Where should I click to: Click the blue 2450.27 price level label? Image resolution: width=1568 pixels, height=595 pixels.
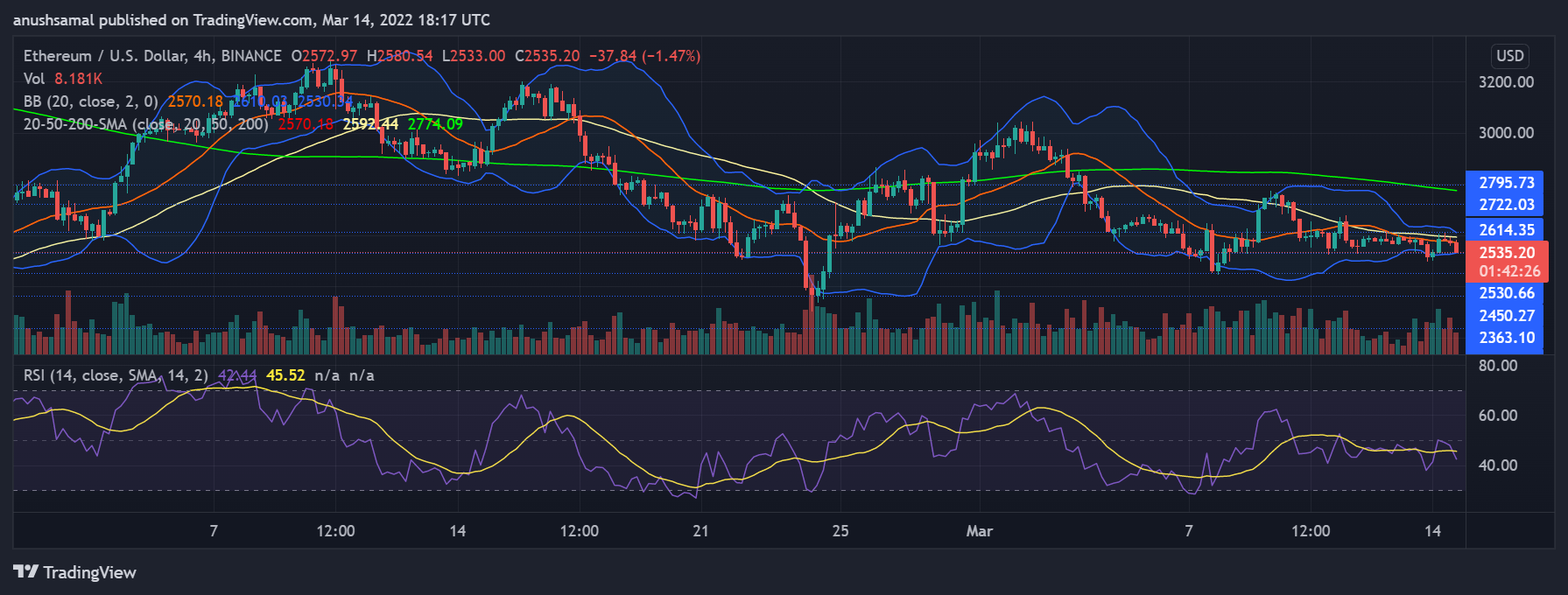point(1506,316)
